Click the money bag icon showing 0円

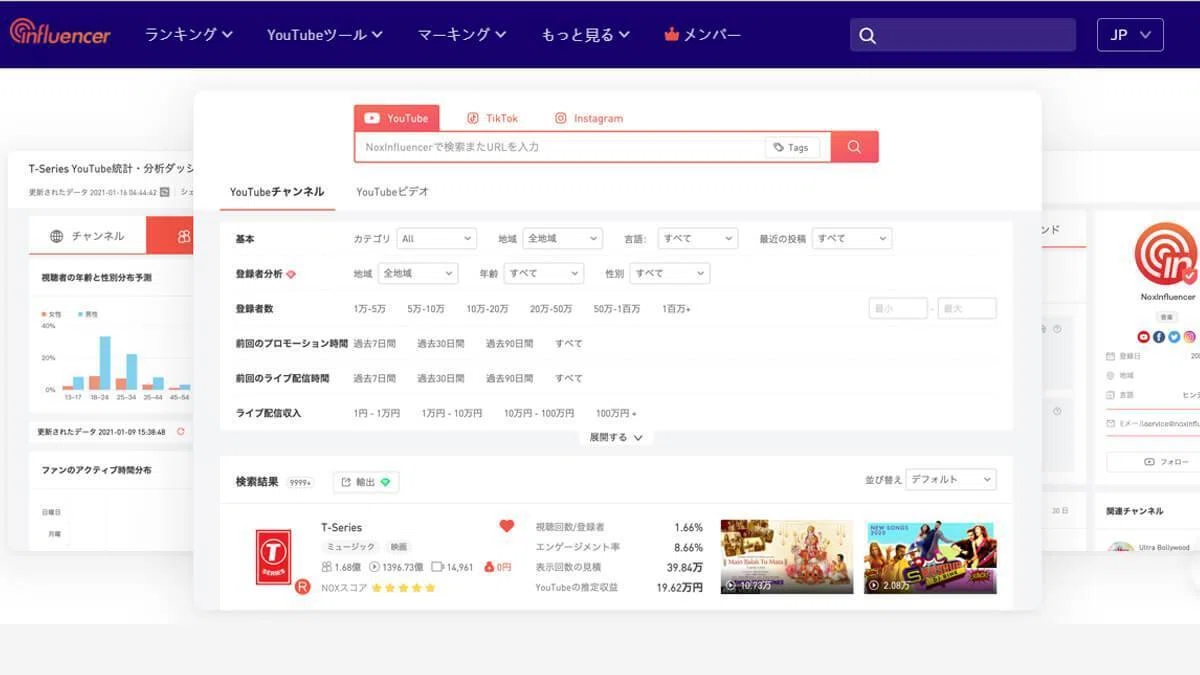[489, 567]
